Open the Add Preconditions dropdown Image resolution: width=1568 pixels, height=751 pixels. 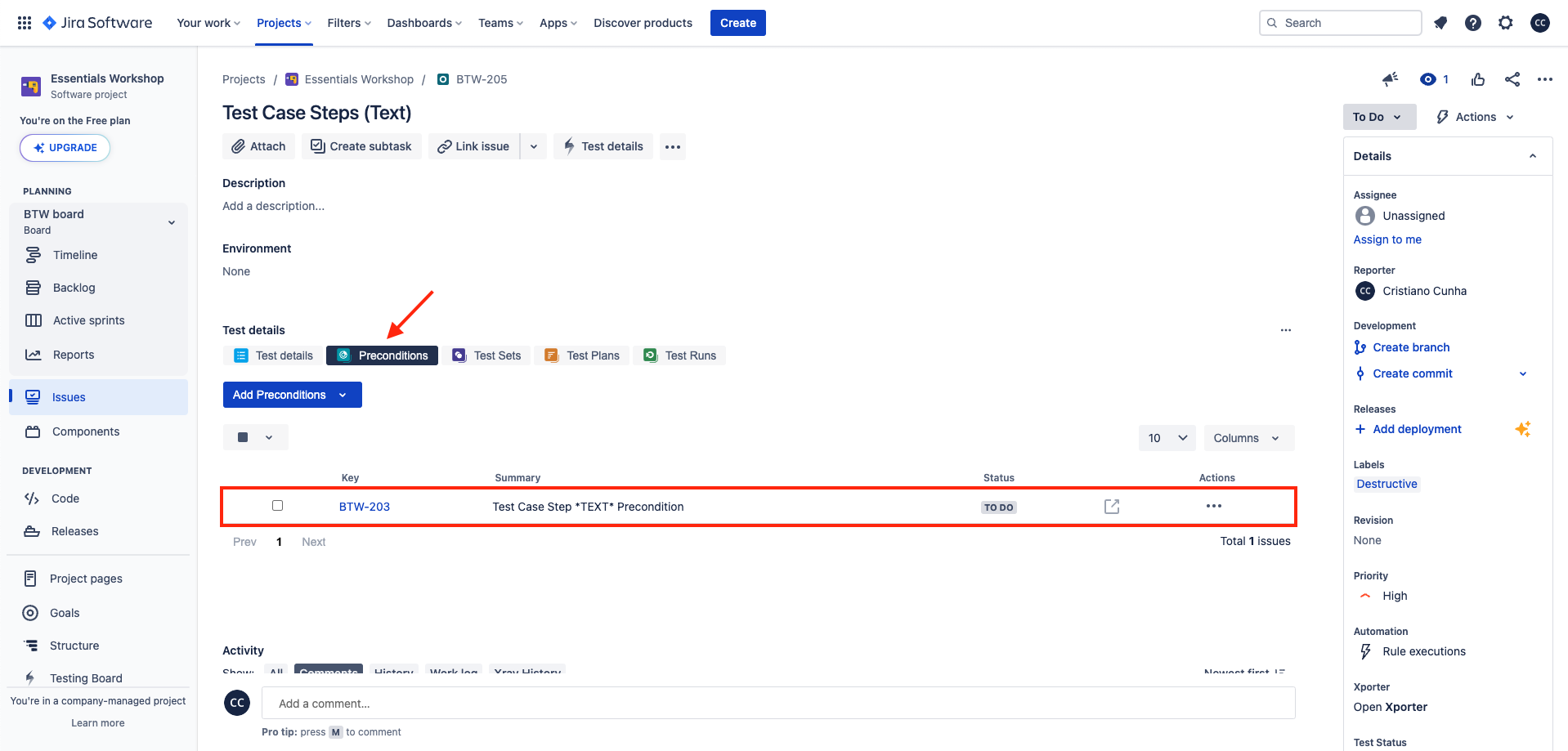click(x=293, y=395)
